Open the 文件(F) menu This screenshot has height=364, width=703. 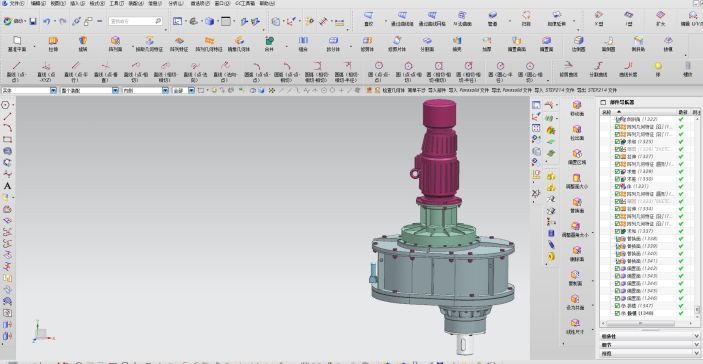17,3
